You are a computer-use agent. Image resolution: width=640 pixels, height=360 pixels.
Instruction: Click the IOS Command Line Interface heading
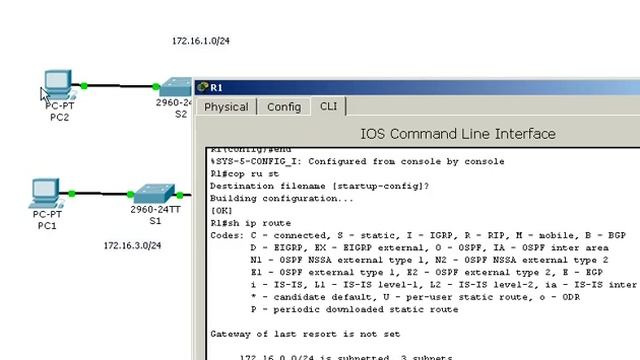pos(458,134)
